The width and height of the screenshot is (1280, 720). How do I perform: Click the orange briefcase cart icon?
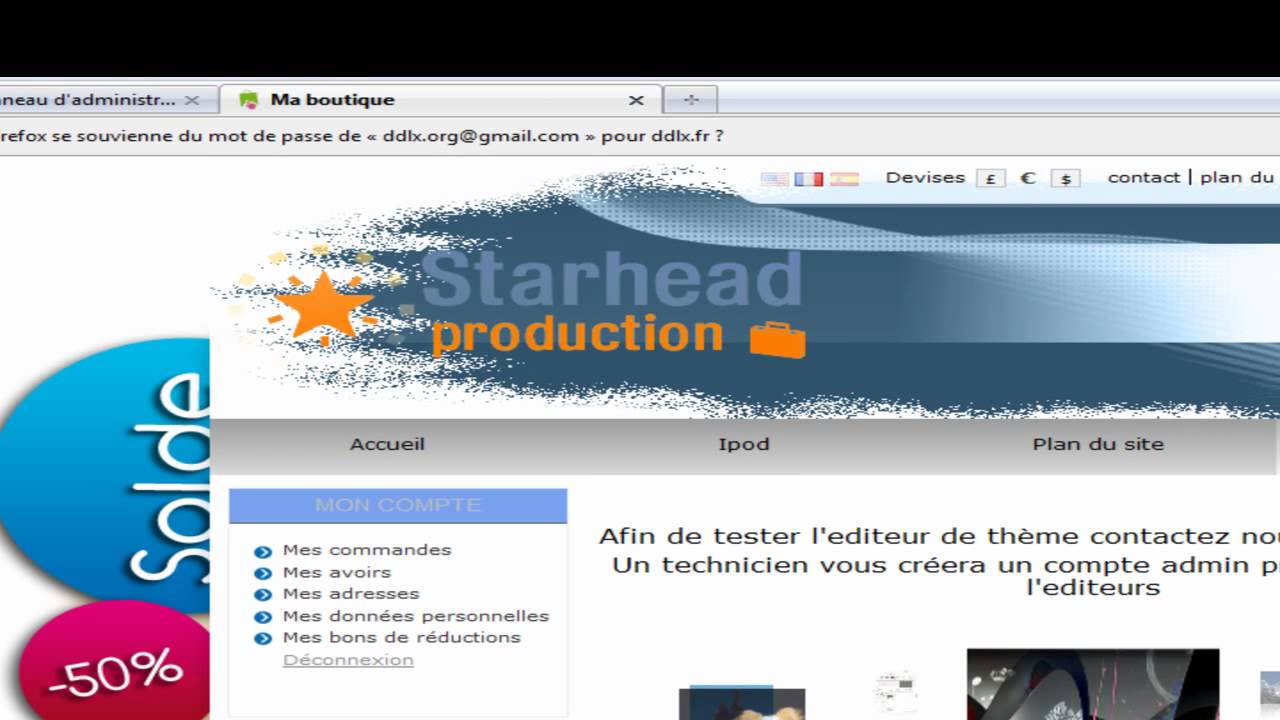[777, 340]
